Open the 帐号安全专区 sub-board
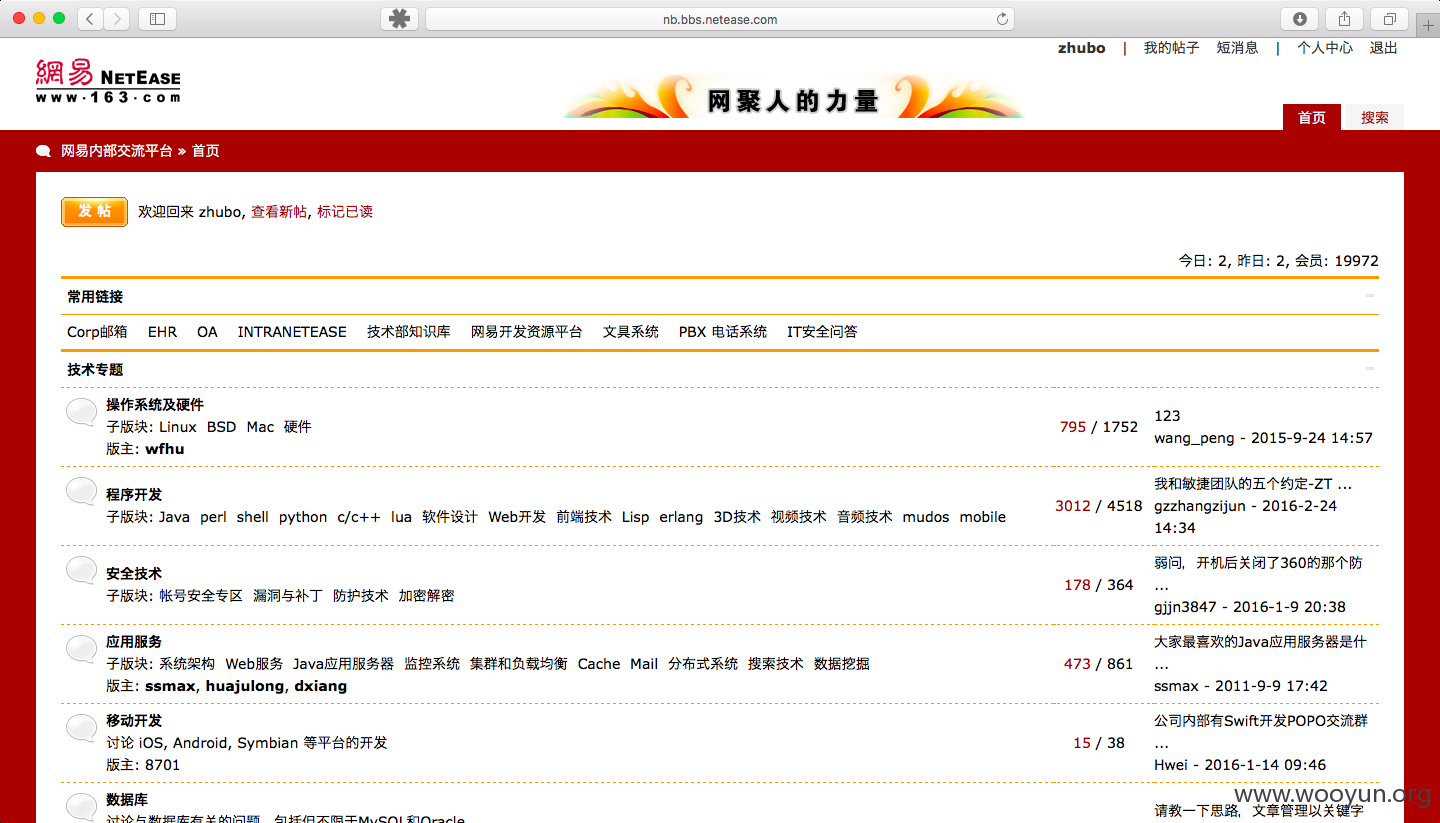 [201, 596]
